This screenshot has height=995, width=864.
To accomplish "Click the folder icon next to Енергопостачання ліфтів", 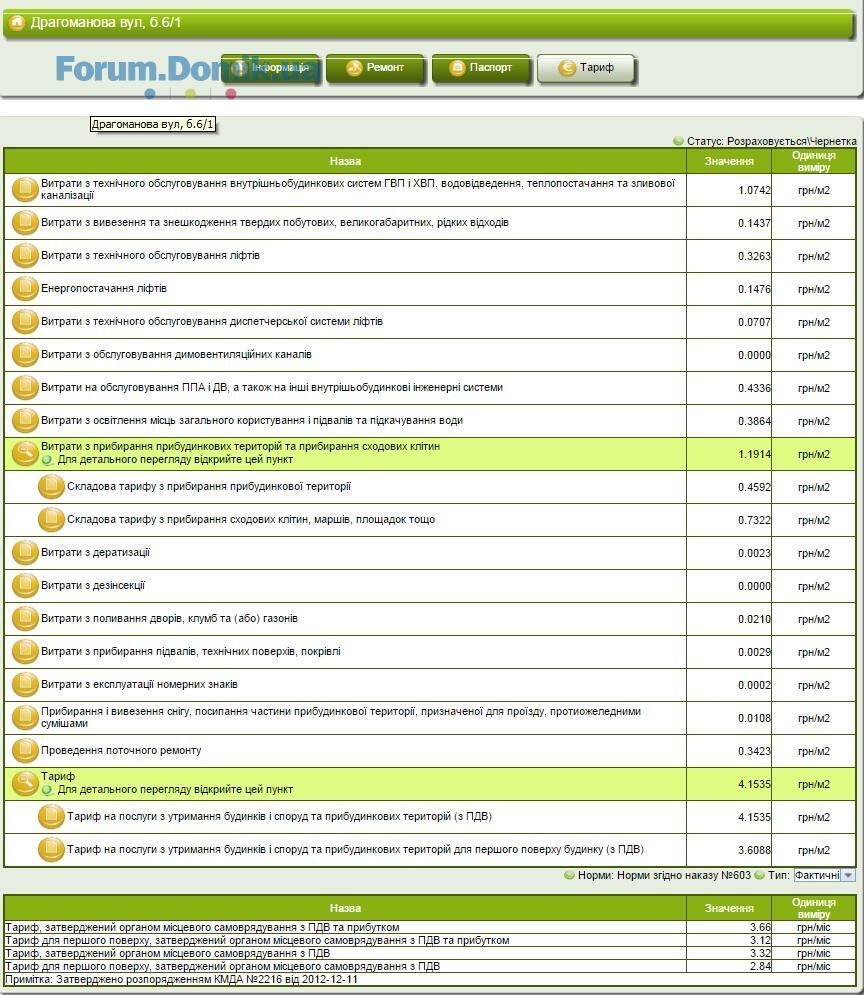I will click(x=25, y=289).
